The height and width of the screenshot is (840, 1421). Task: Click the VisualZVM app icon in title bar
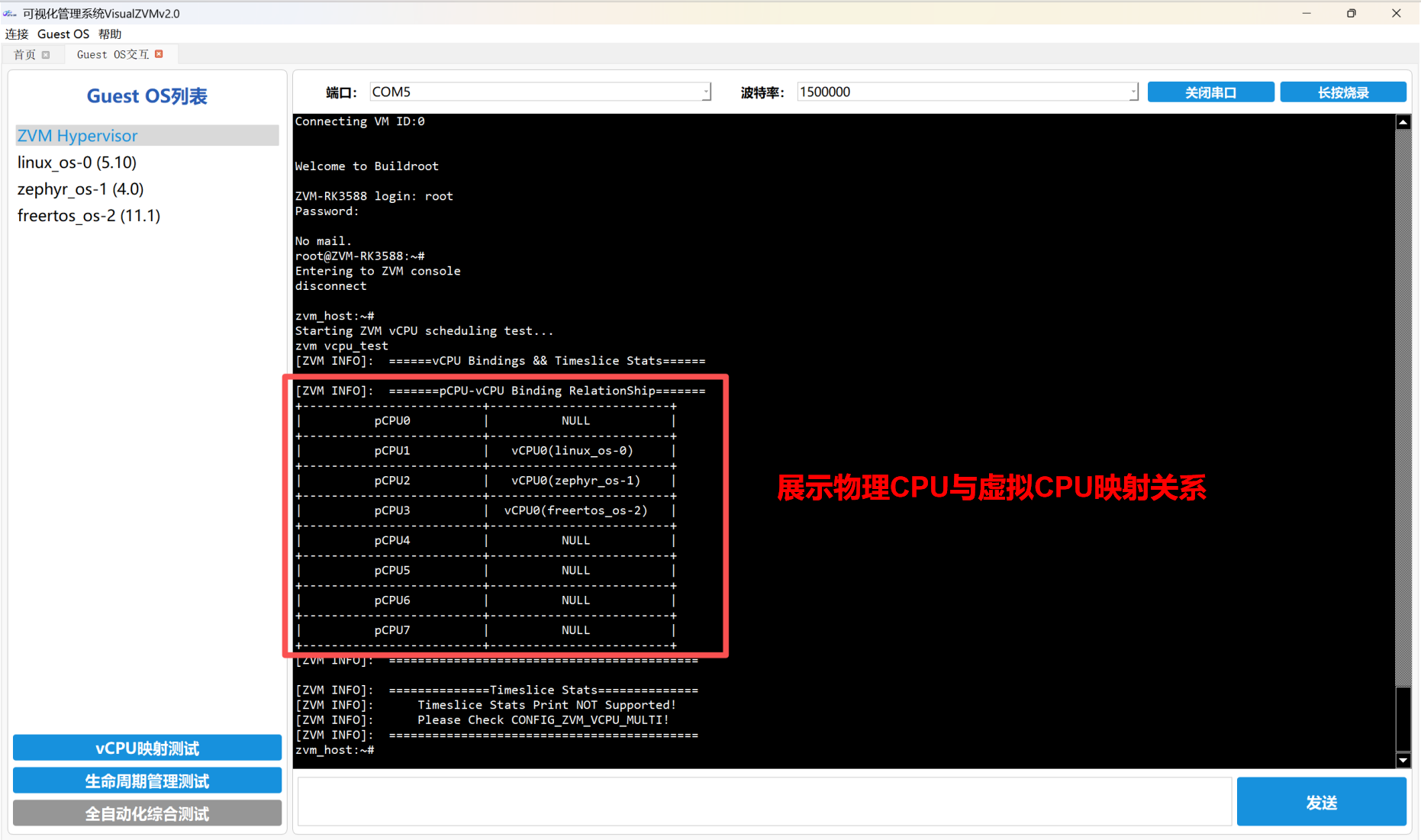pos(9,13)
